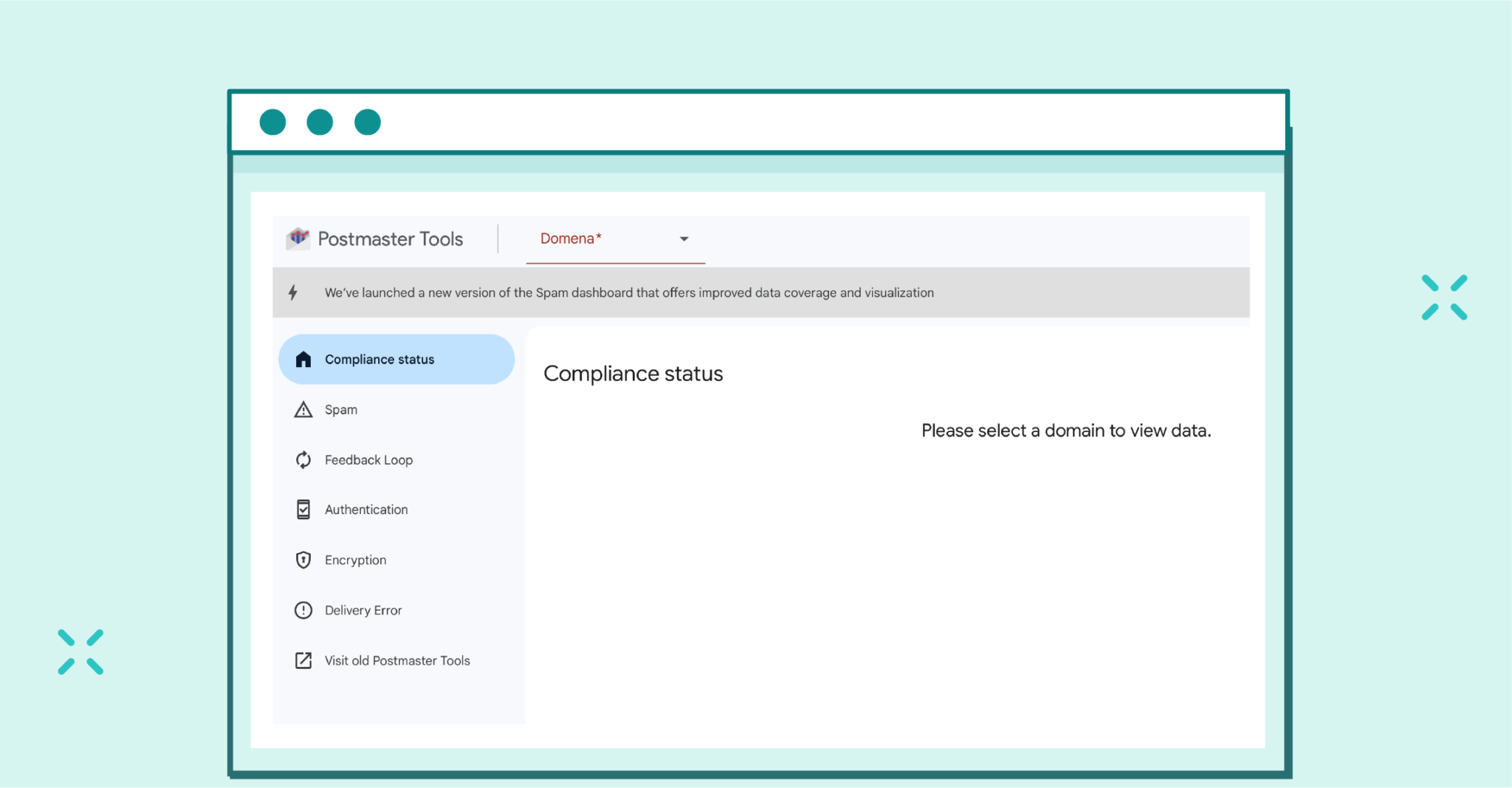Screen dimensions: 1512x788
Task: Click the Compliance status page heading
Action: click(x=633, y=373)
